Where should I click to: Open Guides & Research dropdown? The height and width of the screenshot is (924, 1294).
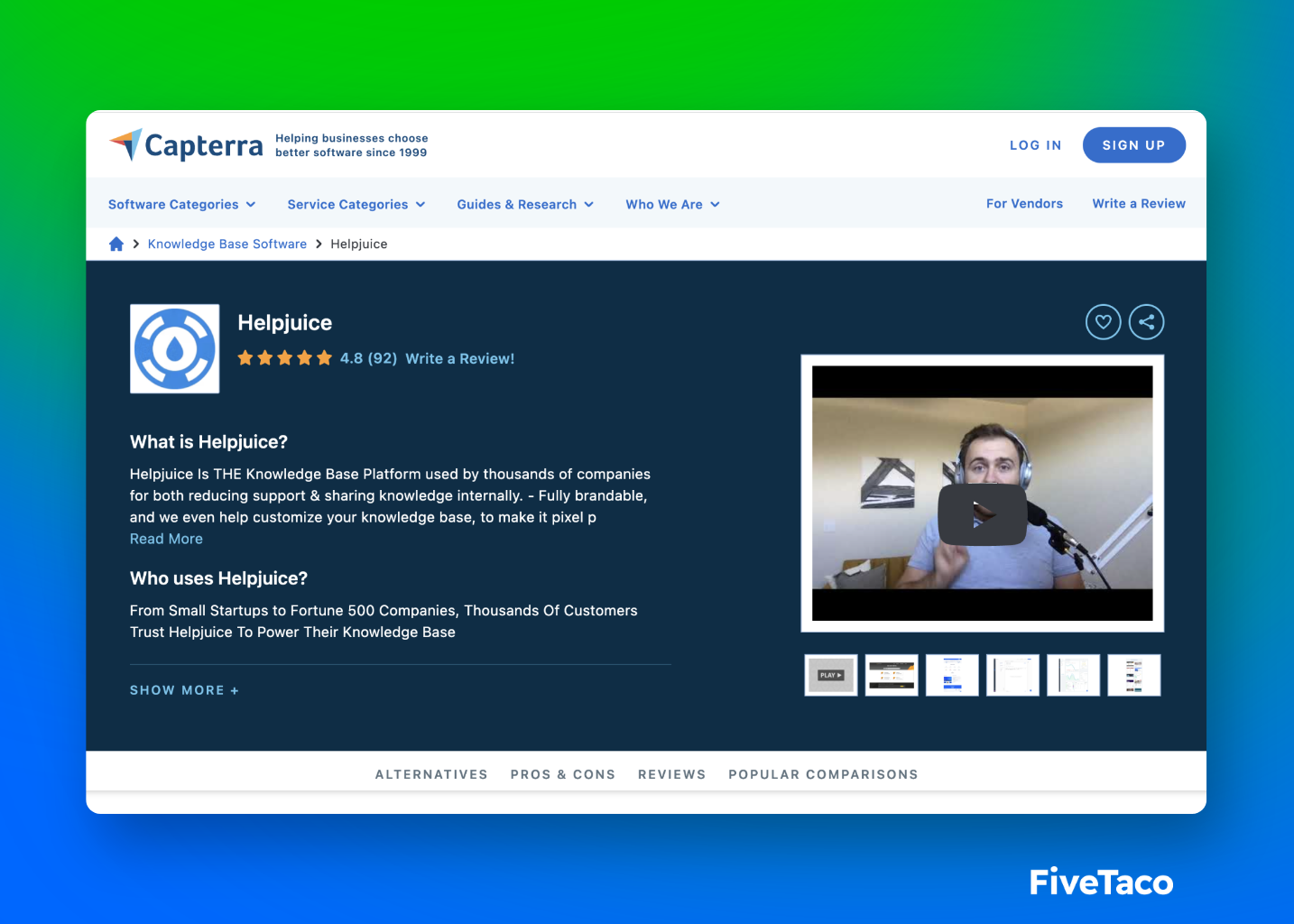tap(525, 205)
